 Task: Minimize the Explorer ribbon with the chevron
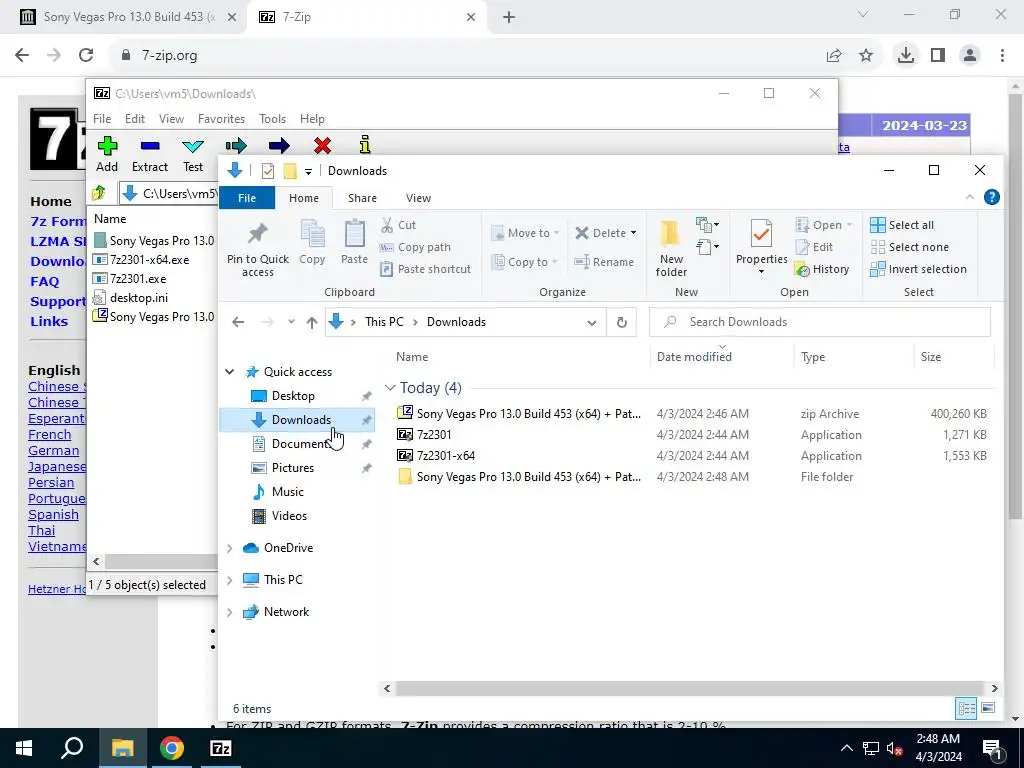click(970, 197)
